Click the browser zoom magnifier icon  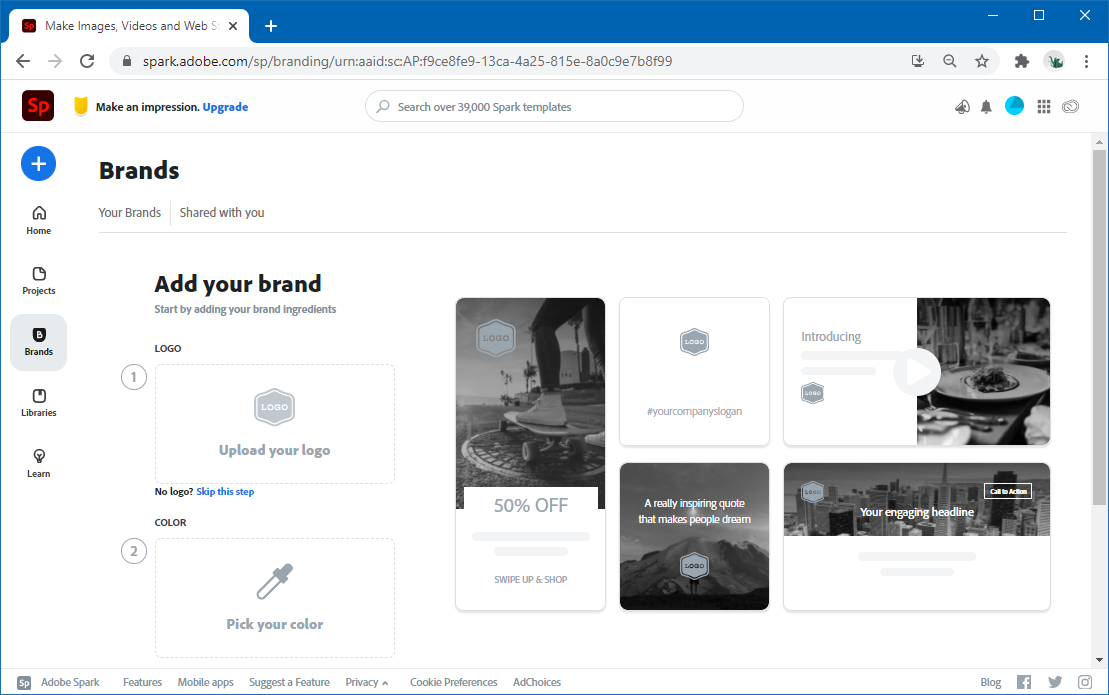[950, 61]
